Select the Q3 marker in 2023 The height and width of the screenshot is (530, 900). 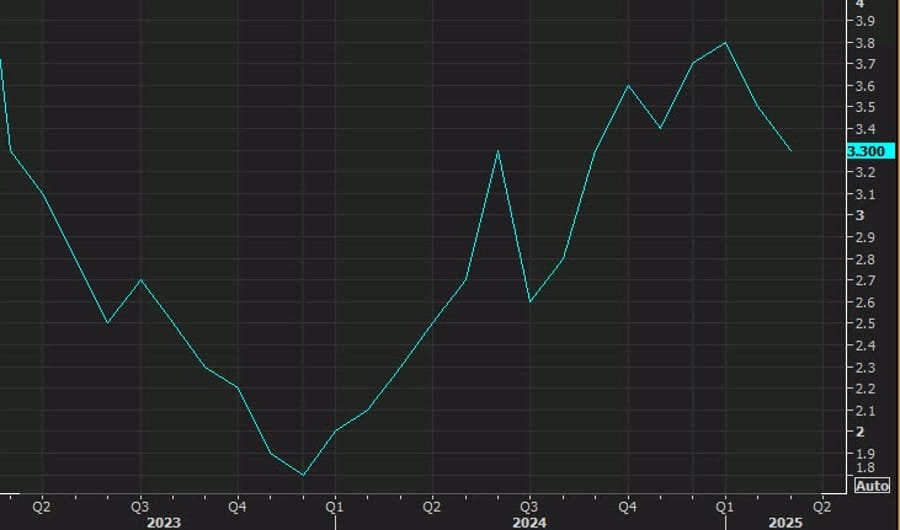coord(139,505)
